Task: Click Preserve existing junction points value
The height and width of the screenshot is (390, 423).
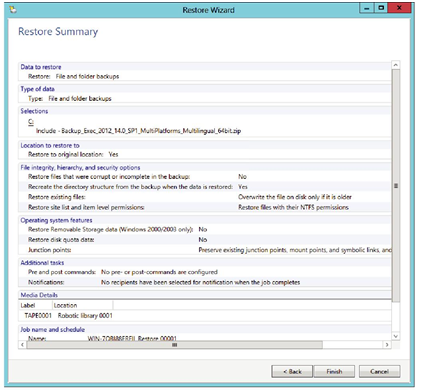Action: (x=295, y=250)
